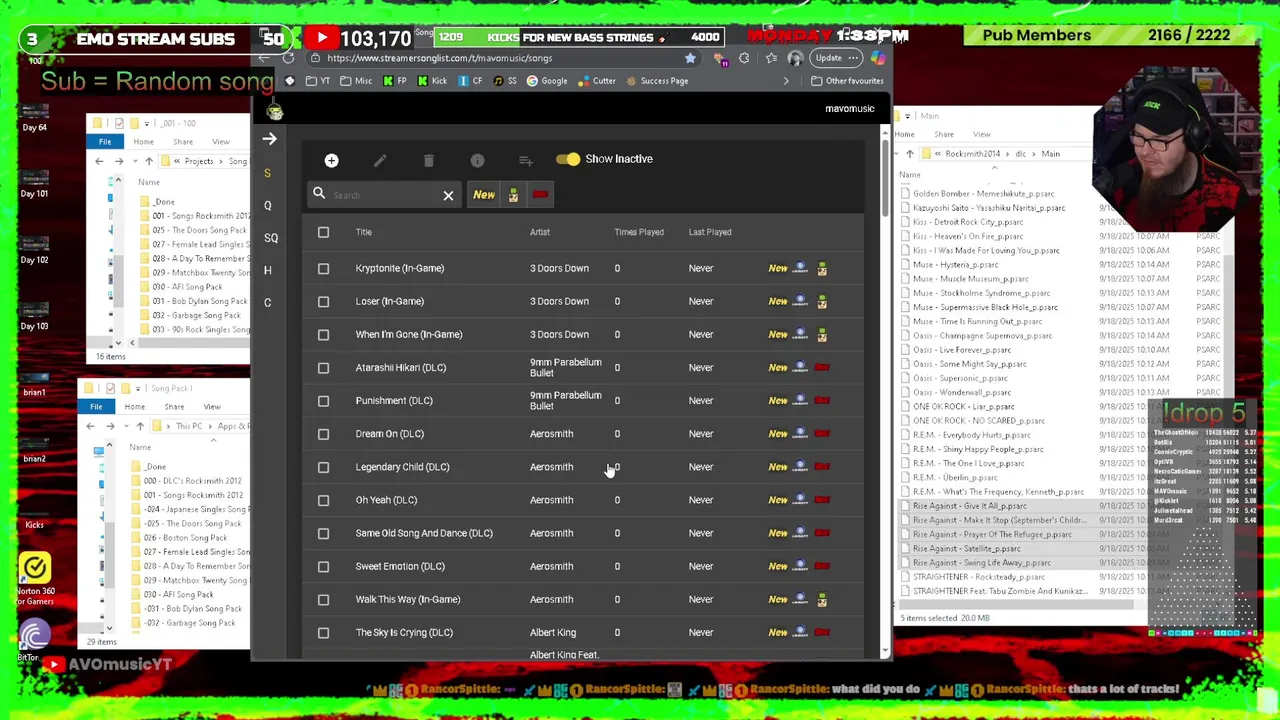
Task: Click the blue badge icon on Dream On row
Action: [x=800, y=433]
